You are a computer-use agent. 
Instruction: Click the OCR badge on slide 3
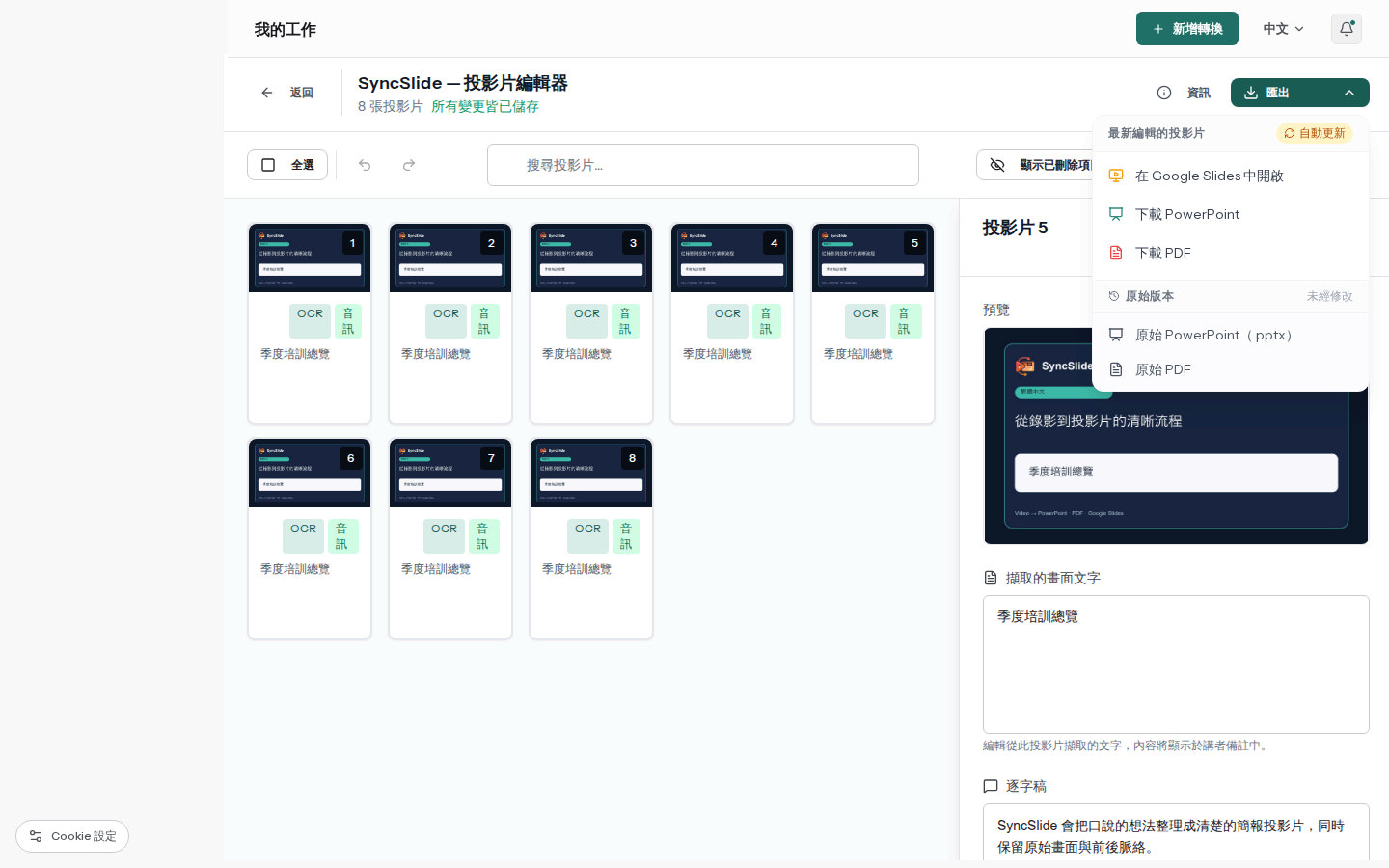586,320
